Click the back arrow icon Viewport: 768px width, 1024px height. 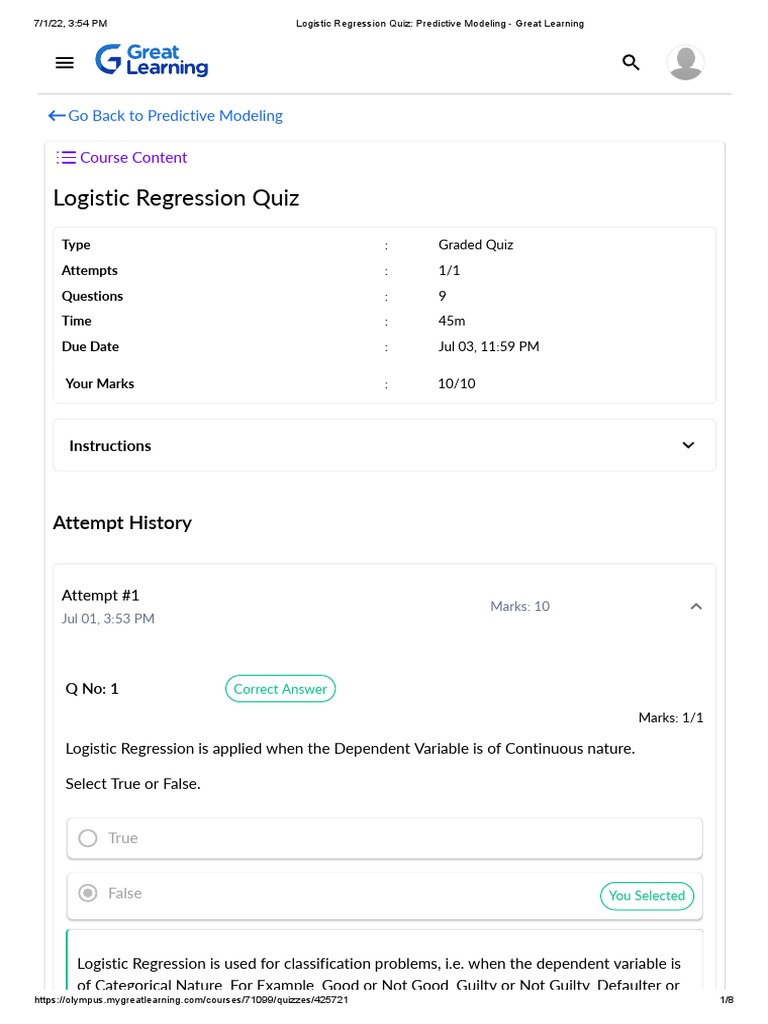[57, 116]
